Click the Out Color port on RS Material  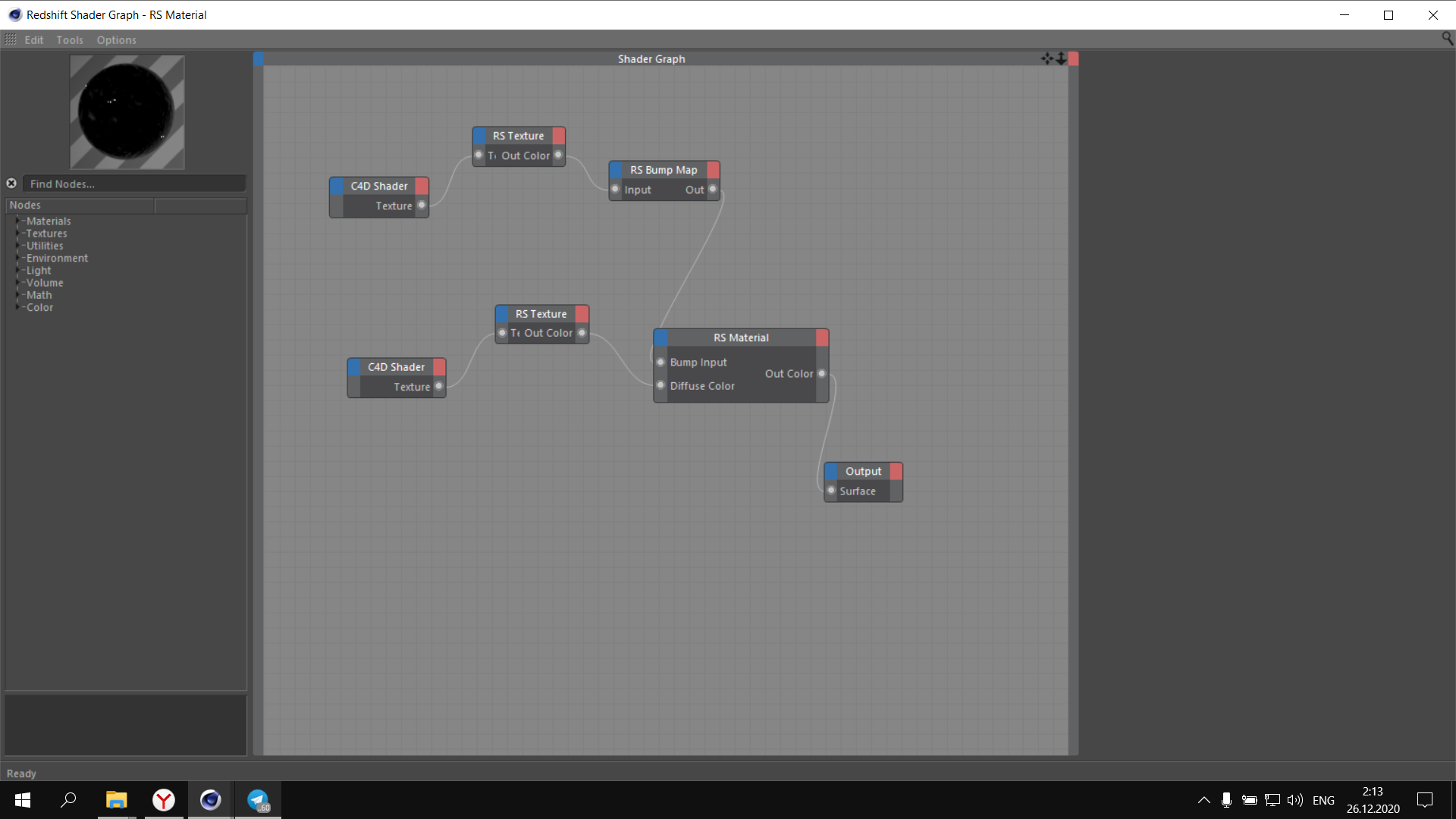[821, 374]
